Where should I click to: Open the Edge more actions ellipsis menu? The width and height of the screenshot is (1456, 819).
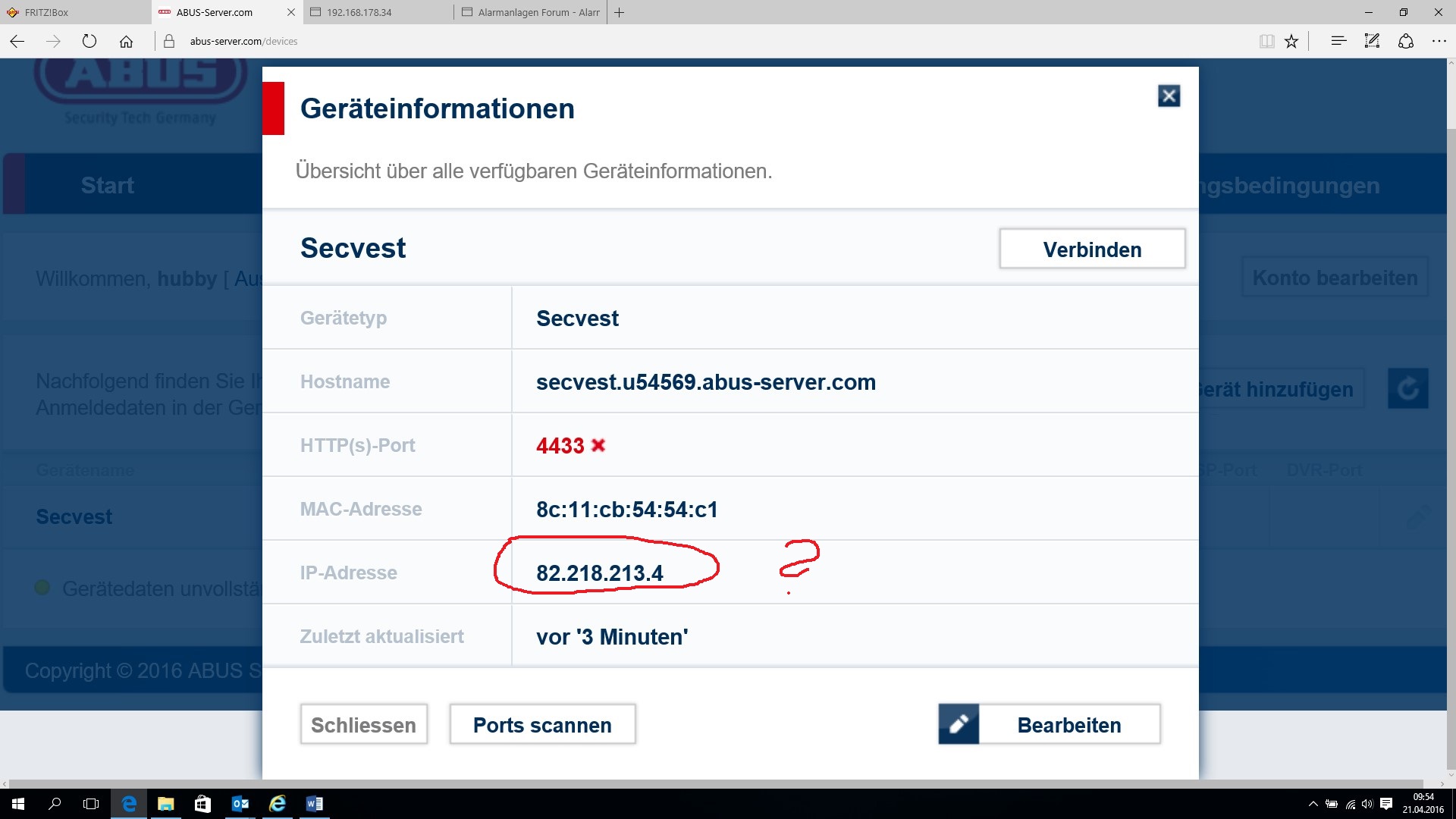point(1439,41)
